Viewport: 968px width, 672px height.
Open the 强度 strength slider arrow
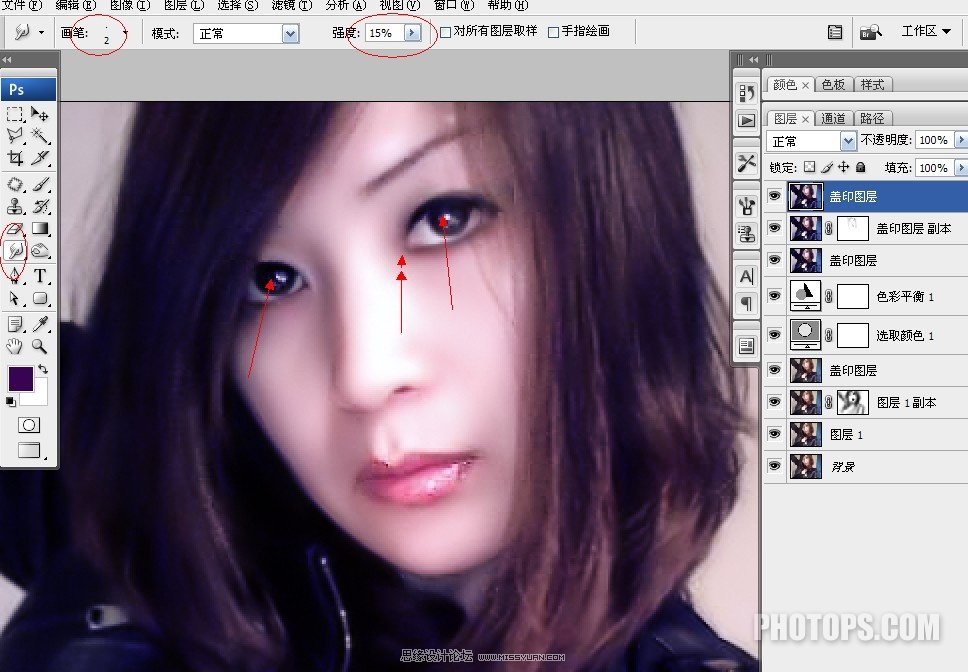click(412, 33)
